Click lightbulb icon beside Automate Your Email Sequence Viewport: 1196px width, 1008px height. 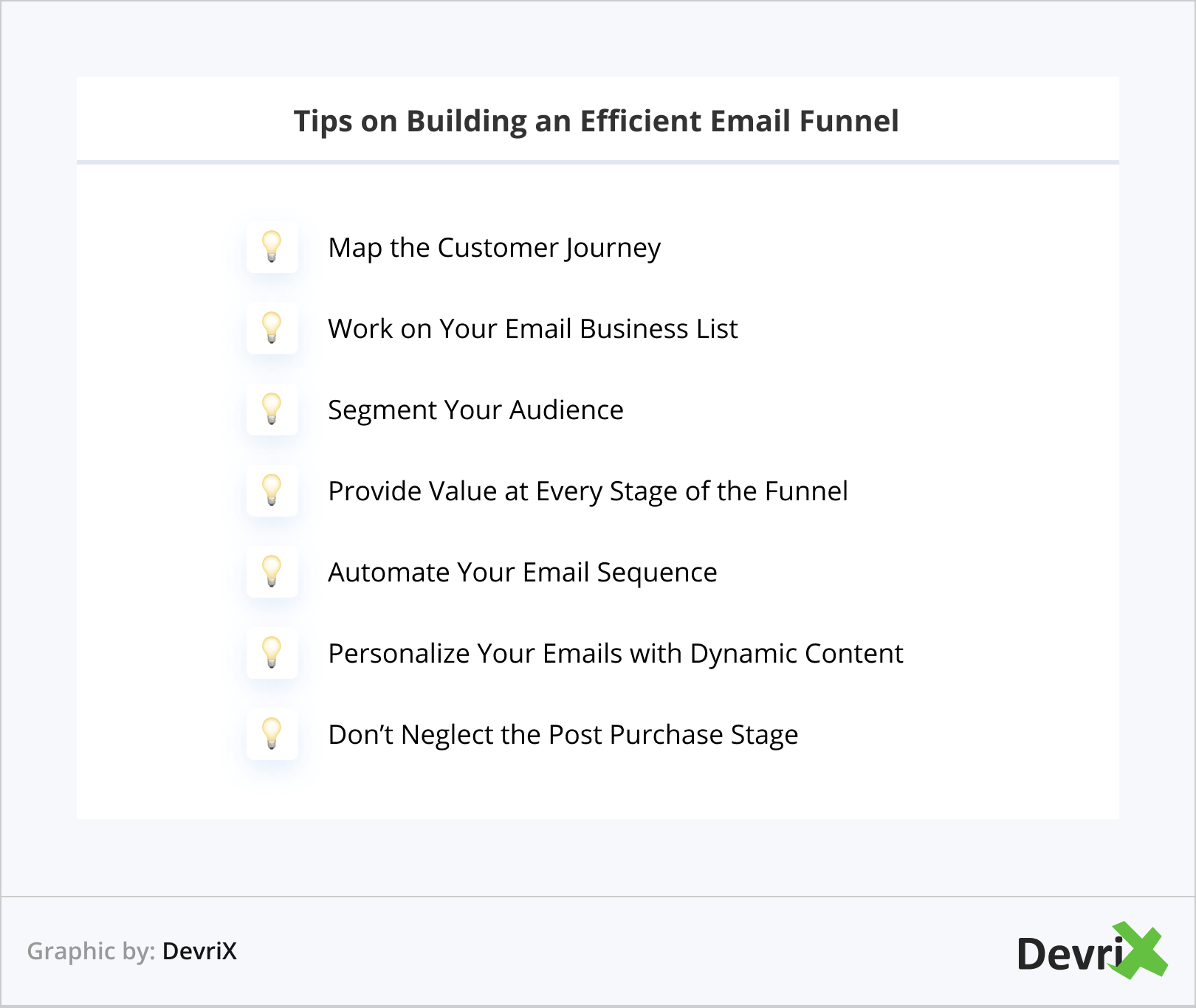pos(272,571)
